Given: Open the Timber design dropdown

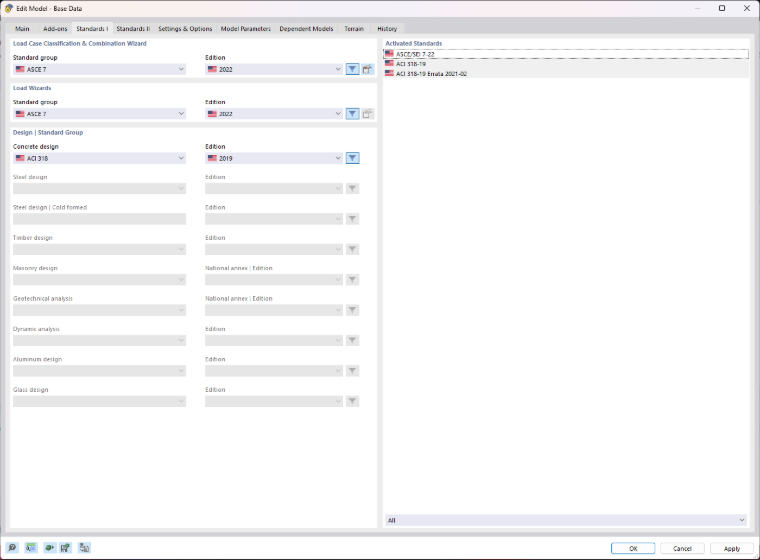Looking at the screenshot, I should click(99, 249).
